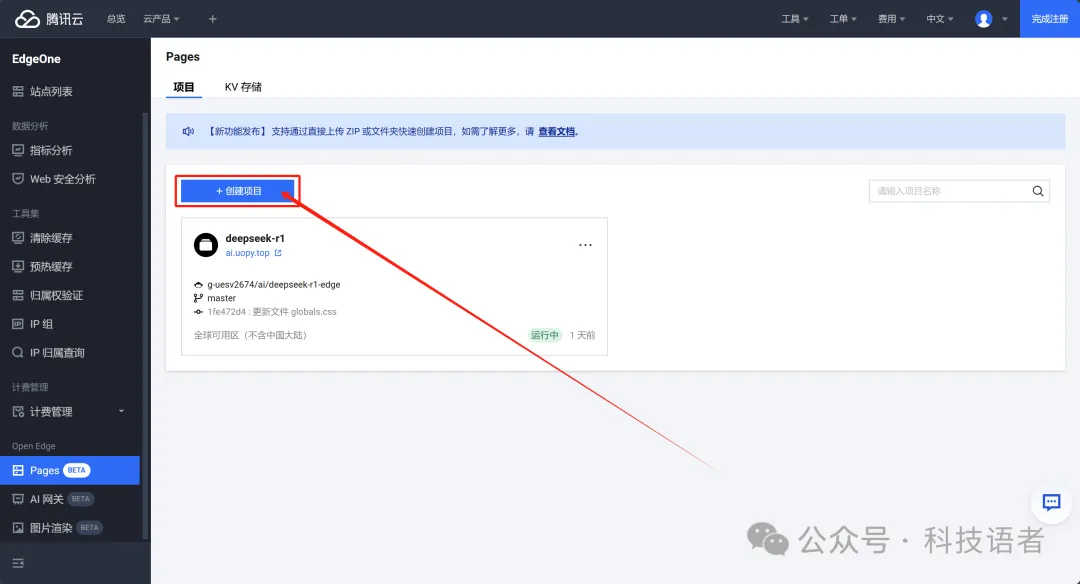Click the sidebar vertical scrollbar

145,325
